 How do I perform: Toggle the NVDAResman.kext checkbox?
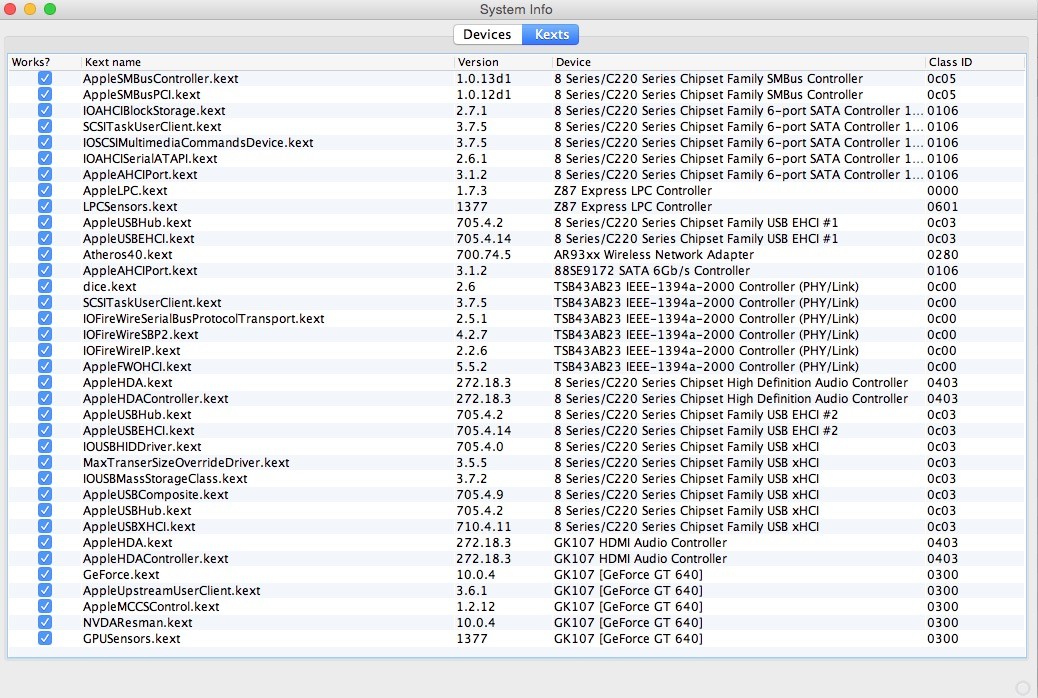pyautogui.click(x=45, y=623)
